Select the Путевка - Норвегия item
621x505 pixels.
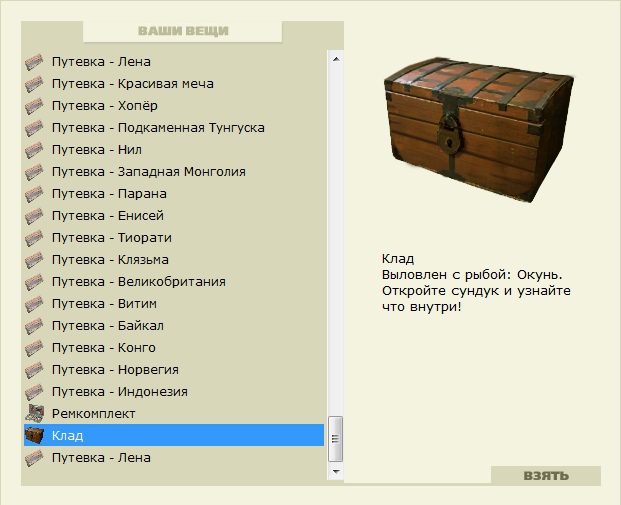[174, 370]
